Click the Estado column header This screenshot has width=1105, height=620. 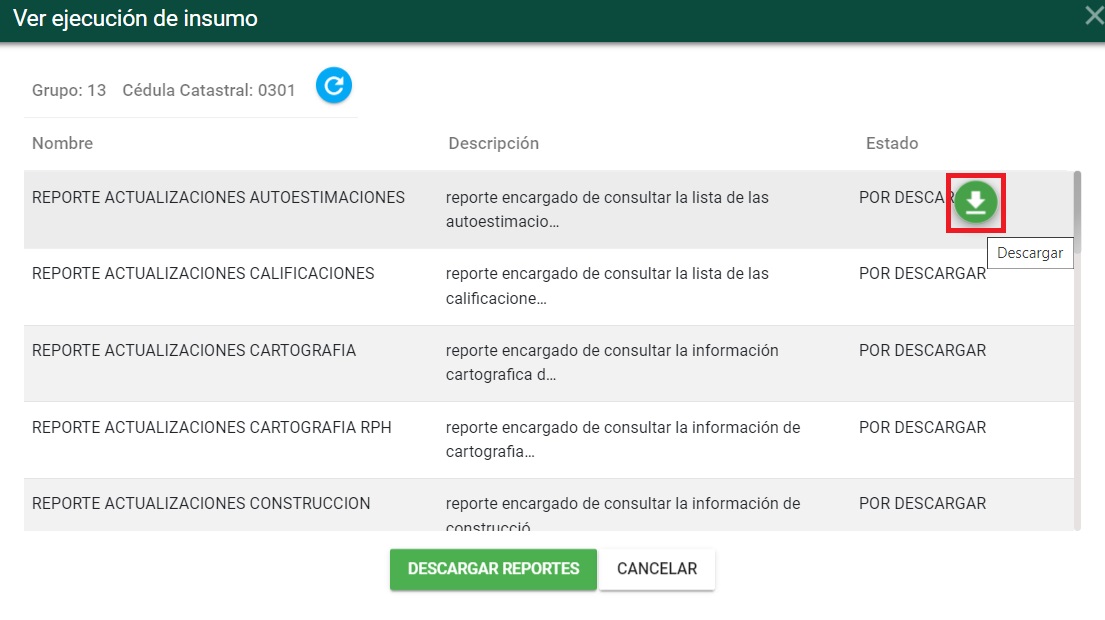point(891,143)
